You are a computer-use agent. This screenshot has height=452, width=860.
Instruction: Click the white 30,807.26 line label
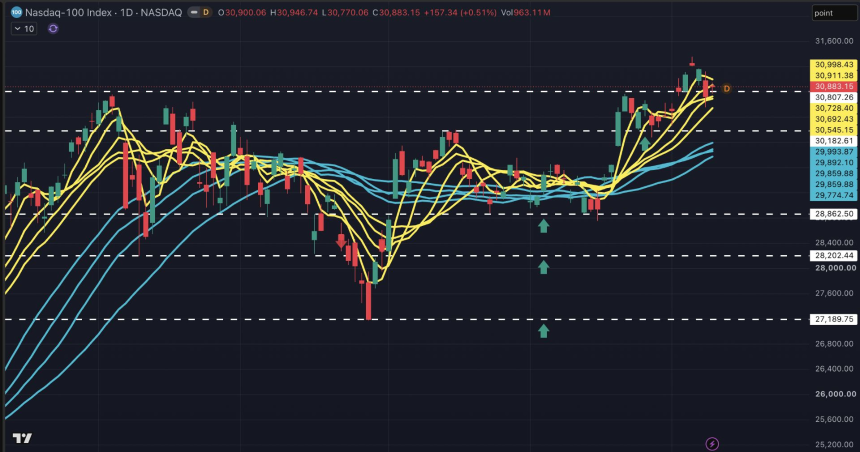coord(833,97)
